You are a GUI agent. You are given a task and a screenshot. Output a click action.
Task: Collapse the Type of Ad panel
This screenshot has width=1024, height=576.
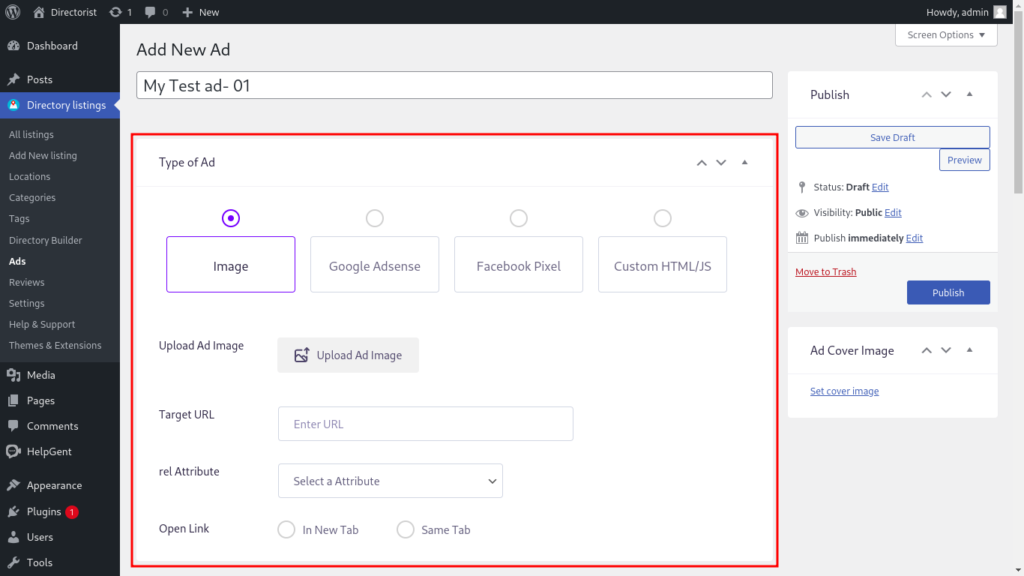(x=745, y=163)
